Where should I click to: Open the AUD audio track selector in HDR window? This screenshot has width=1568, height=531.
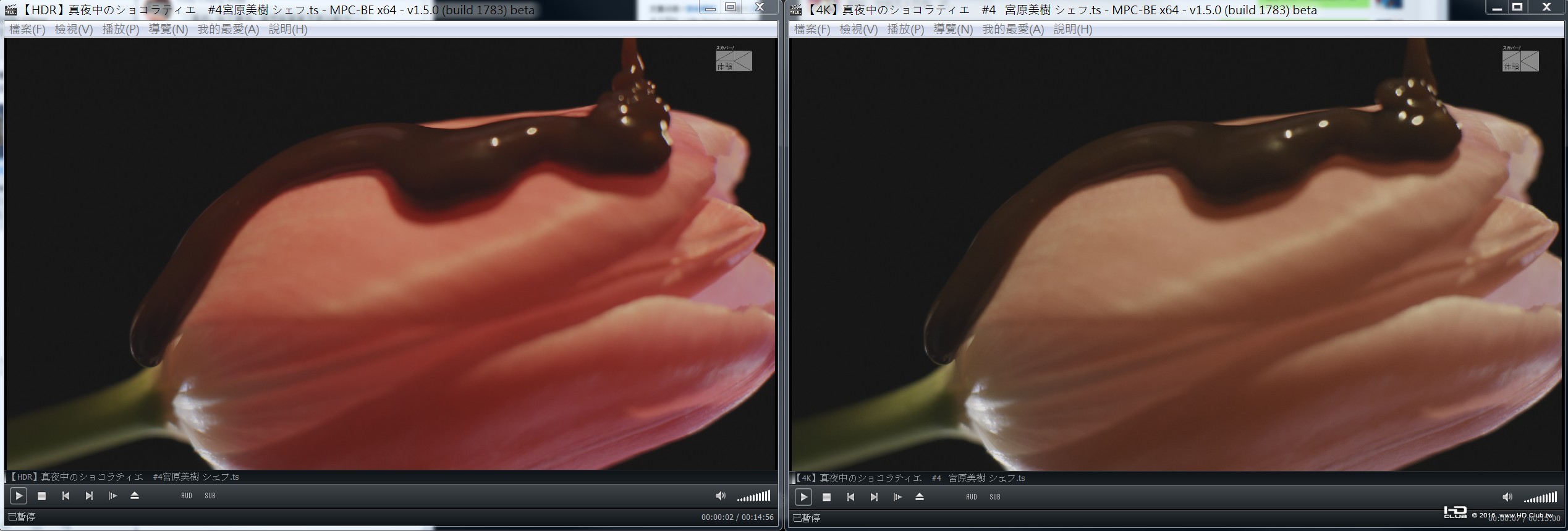point(187,496)
